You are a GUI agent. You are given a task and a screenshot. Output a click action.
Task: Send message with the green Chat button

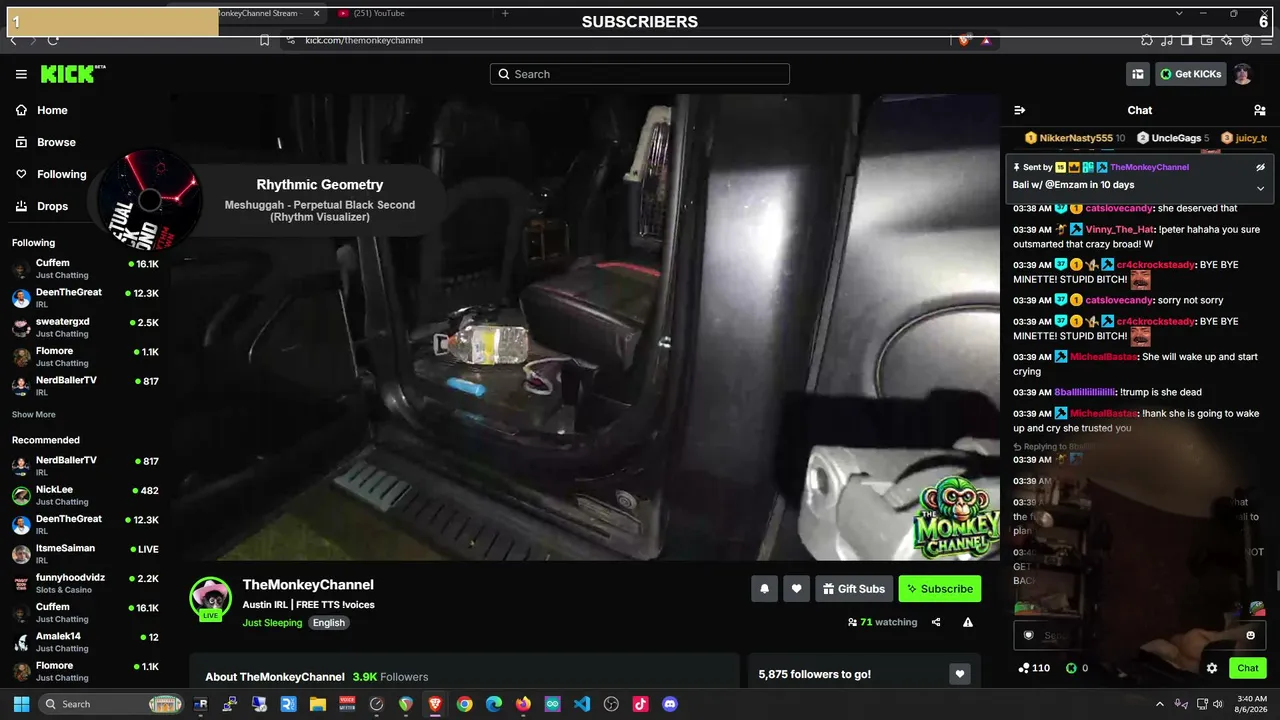point(1248,668)
